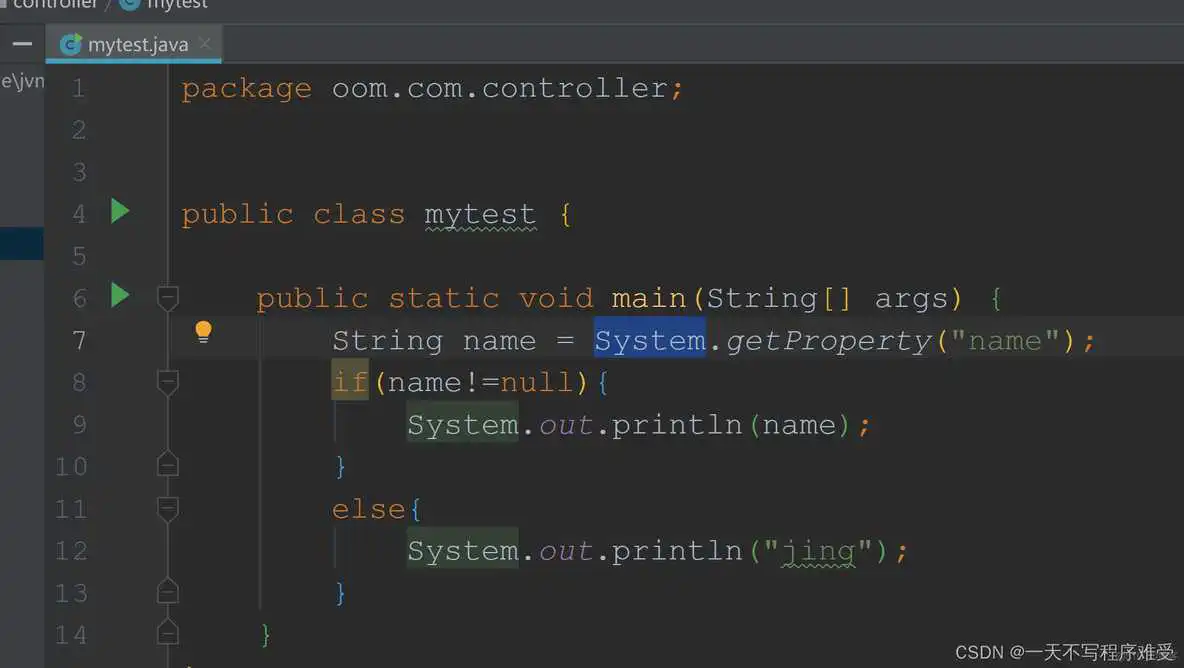This screenshot has height=668, width=1184.
Task: Click line number 7 in the gutter
Action: click(78, 340)
